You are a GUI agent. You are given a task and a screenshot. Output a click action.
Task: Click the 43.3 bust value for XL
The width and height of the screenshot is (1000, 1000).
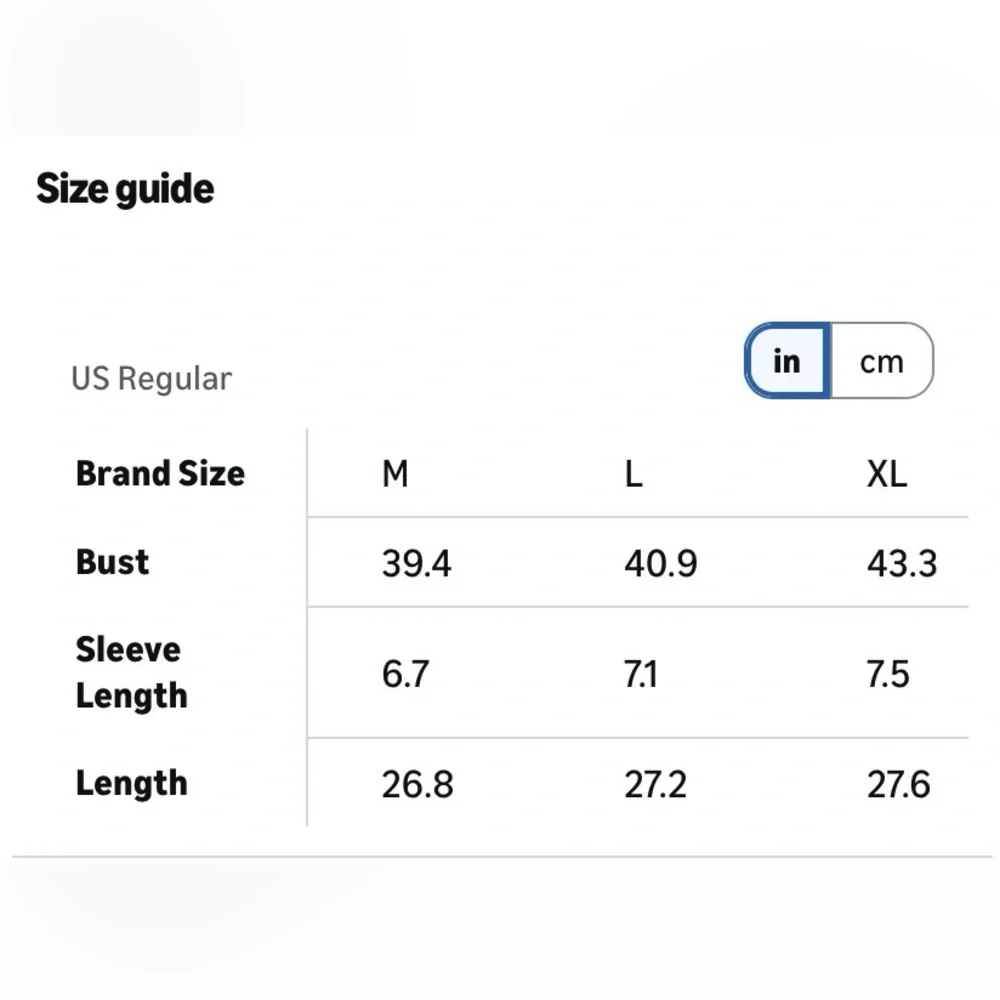coord(902,564)
